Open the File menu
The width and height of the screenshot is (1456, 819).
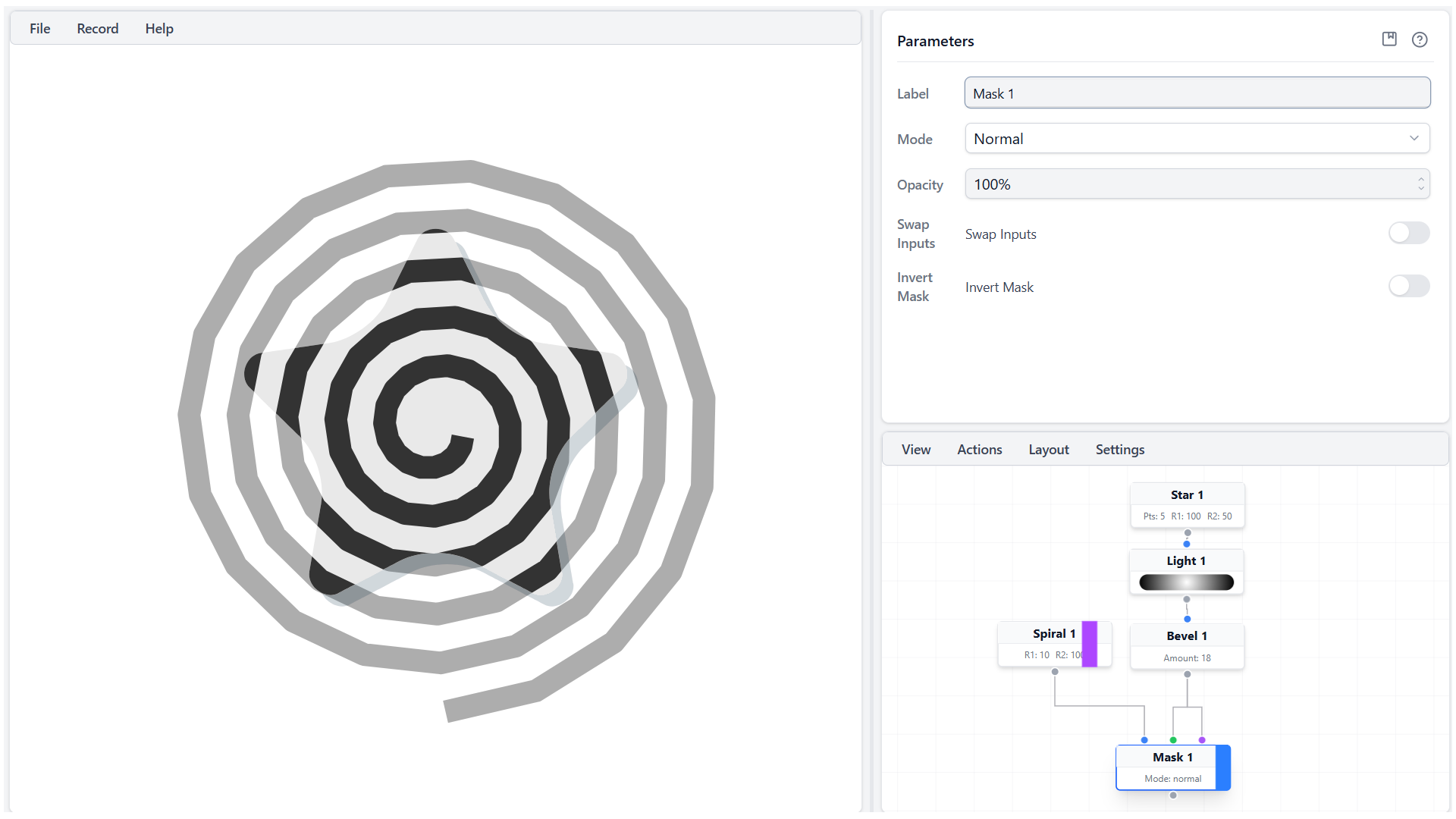click(40, 29)
